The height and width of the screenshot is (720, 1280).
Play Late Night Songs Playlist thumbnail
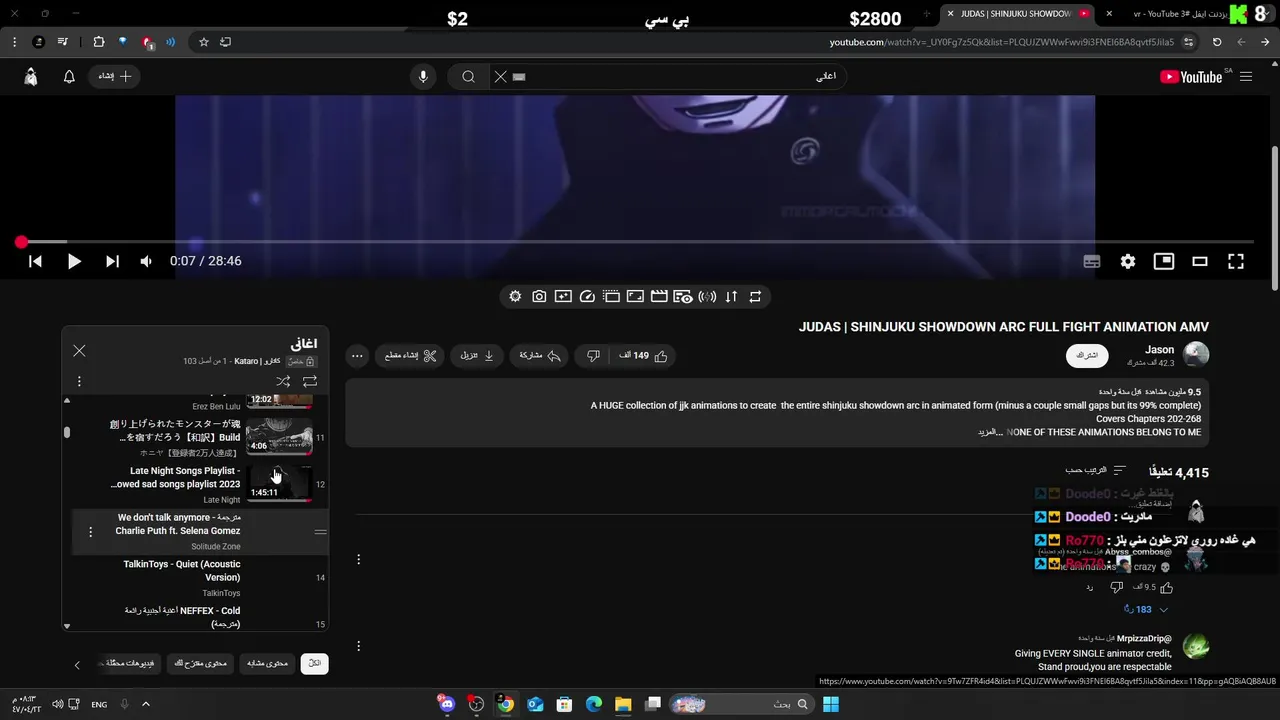(279, 483)
